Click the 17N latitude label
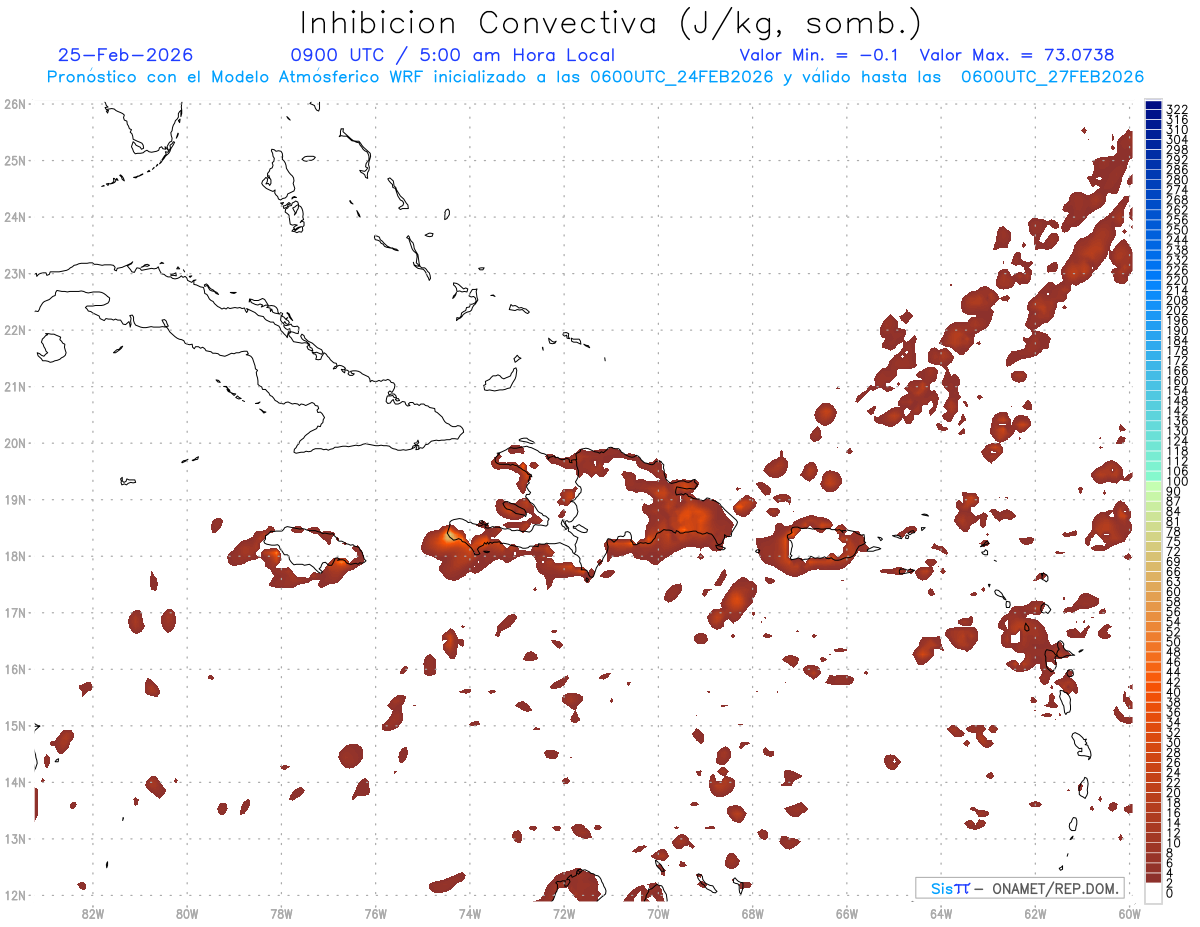This screenshot has height=927, width=1200. tap(15, 612)
